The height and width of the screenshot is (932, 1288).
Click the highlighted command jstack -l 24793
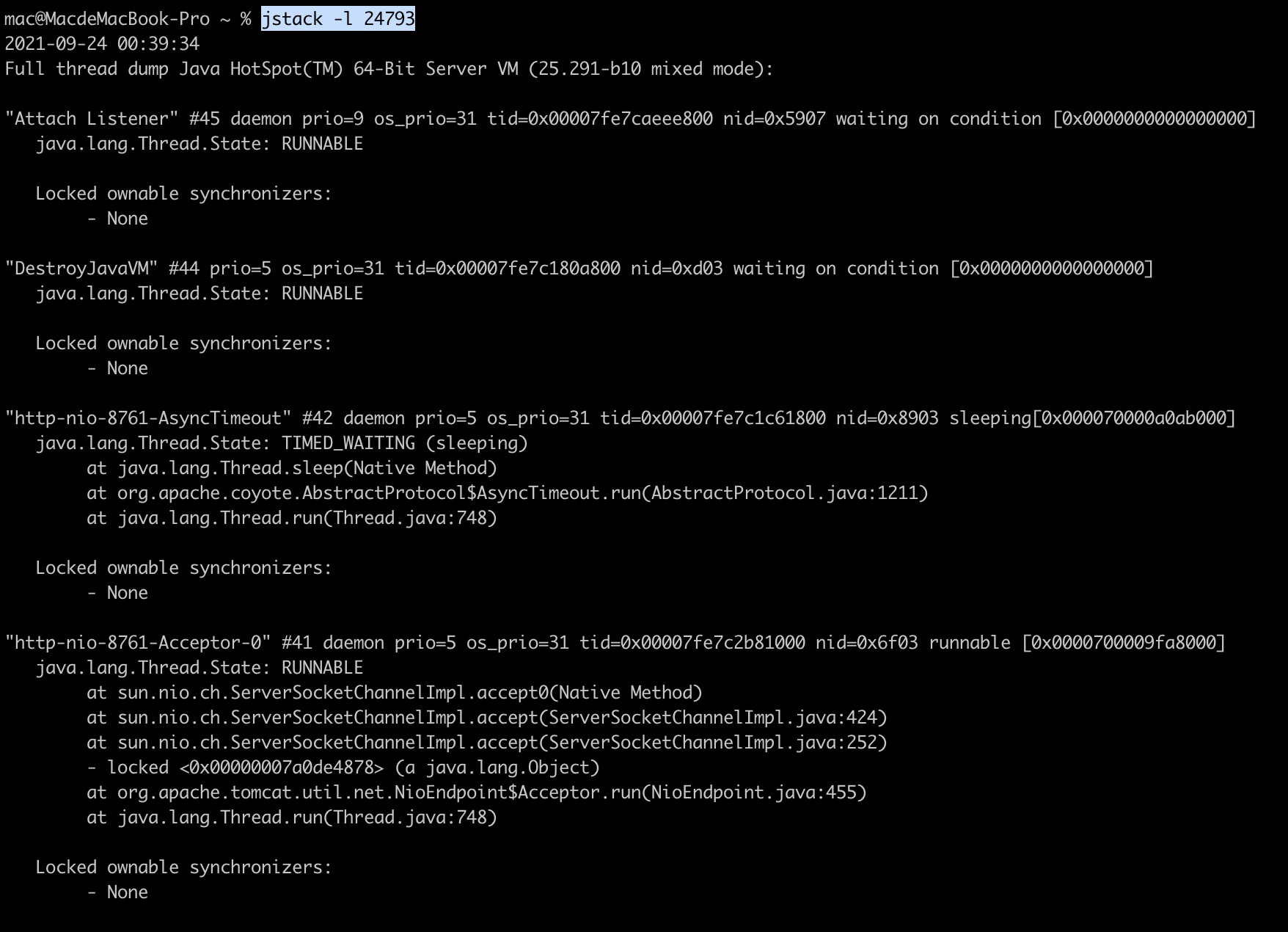click(338, 18)
